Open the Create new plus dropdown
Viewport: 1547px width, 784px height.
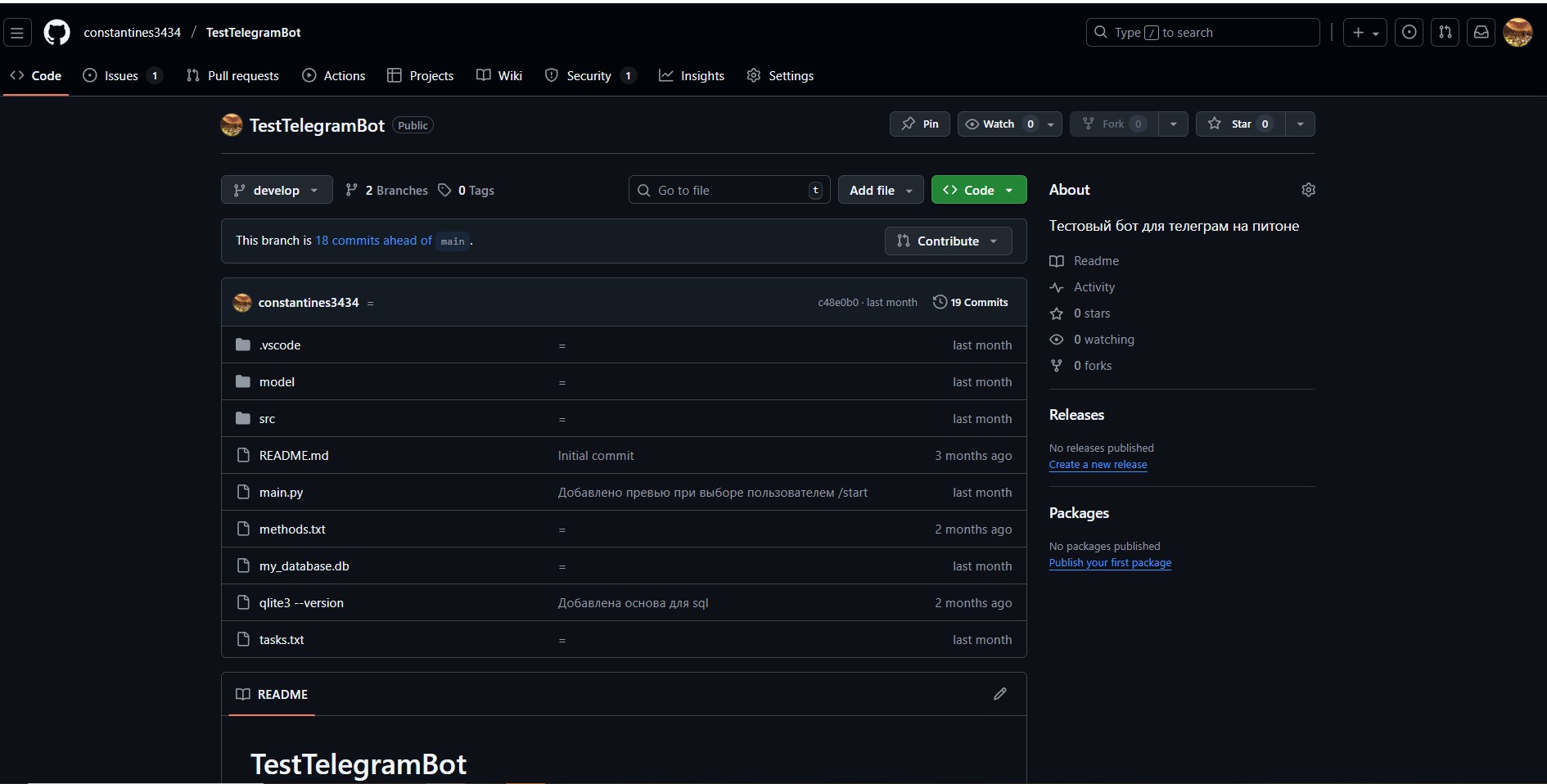point(1365,33)
